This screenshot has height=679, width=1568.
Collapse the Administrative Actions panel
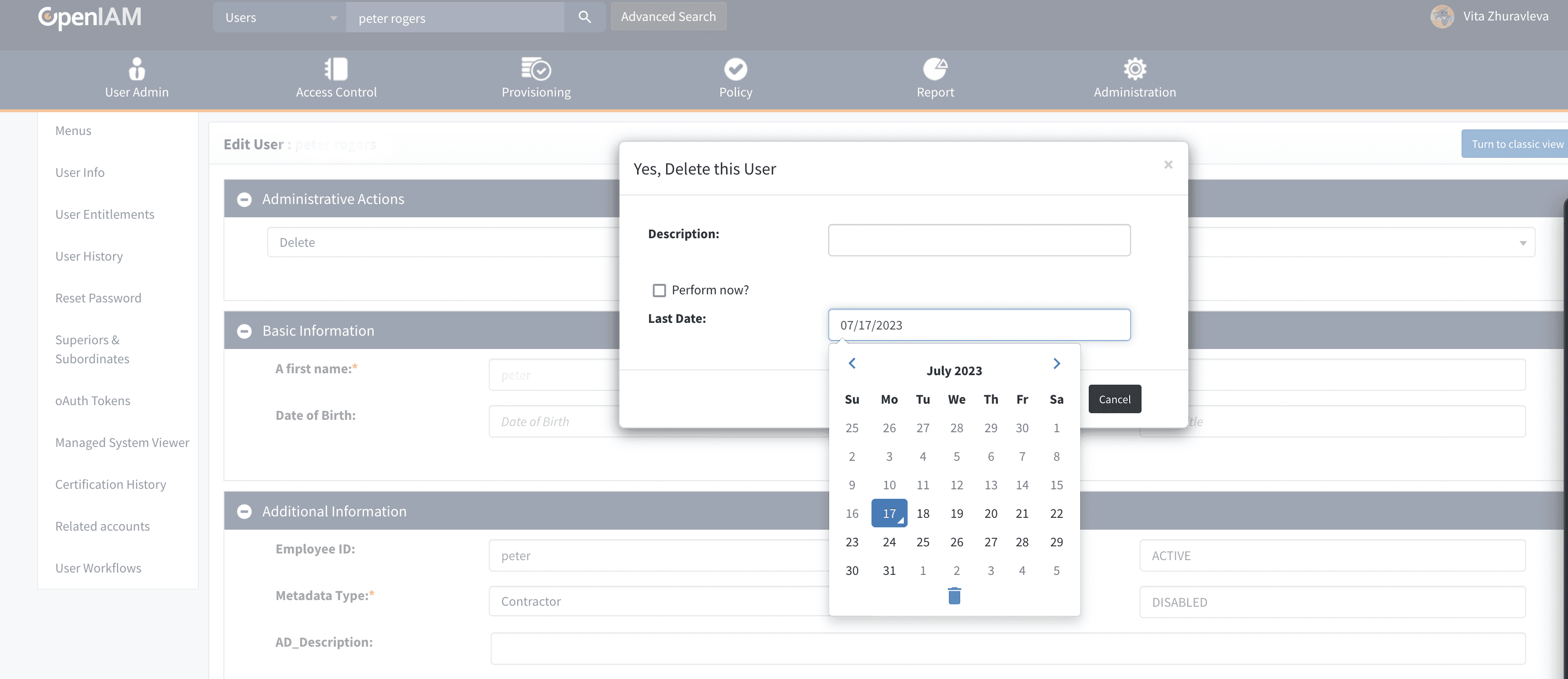click(x=244, y=199)
